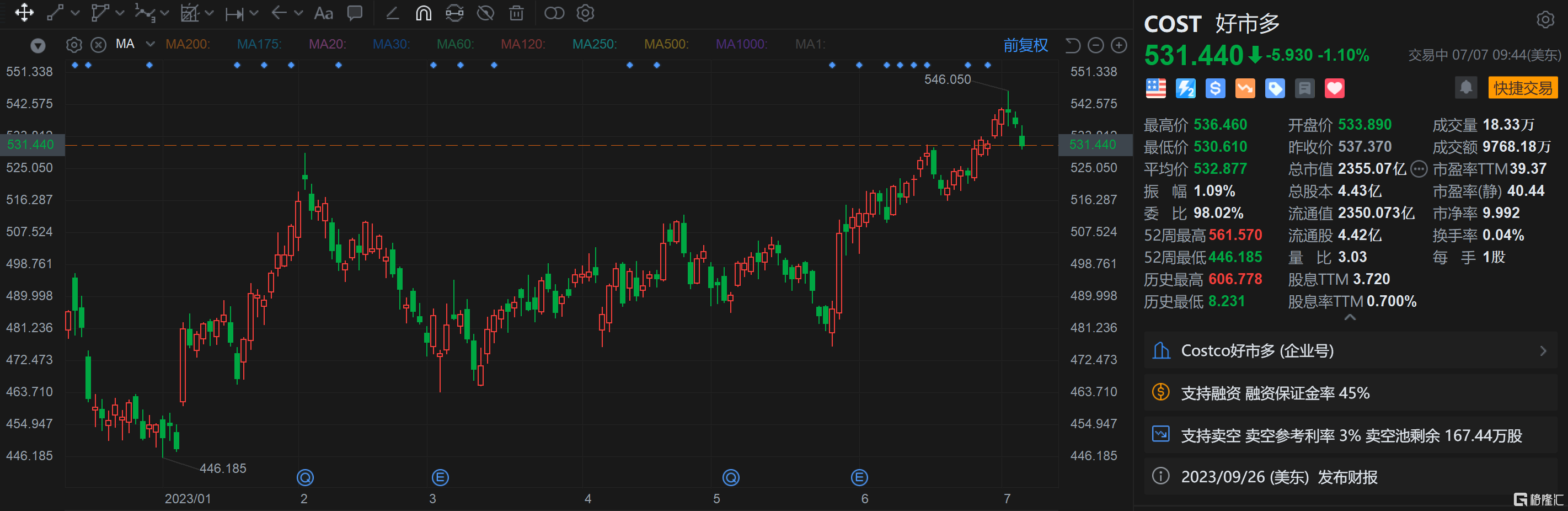Click the orange downtrend short-sell icon
Image resolution: width=1568 pixels, height=511 pixels.
pyautogui.click(x=1245, y=88)
